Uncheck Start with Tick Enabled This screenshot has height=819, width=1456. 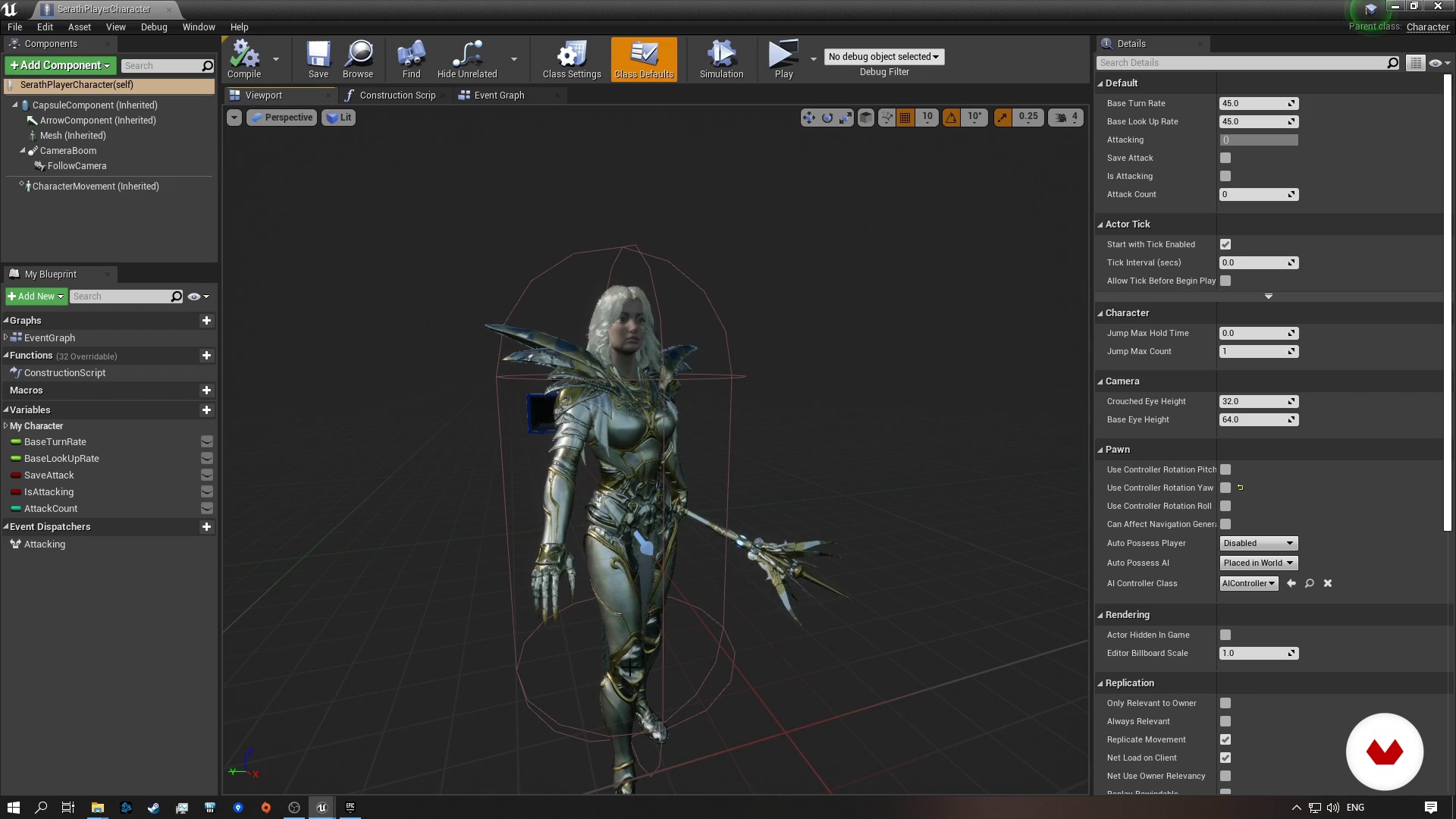(1225, 245)
